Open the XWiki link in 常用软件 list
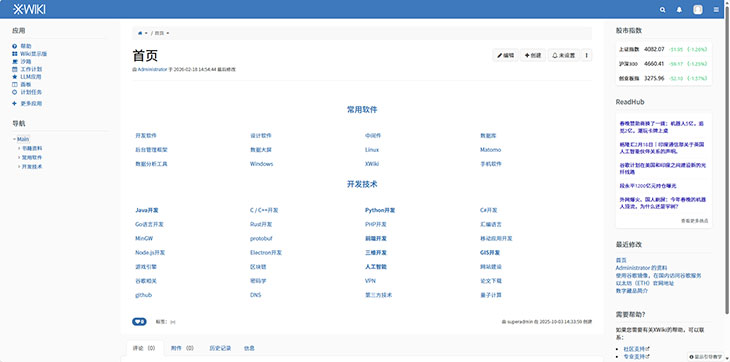The width and height of the screenshot is (730, 362). click(x=372, y=164)
